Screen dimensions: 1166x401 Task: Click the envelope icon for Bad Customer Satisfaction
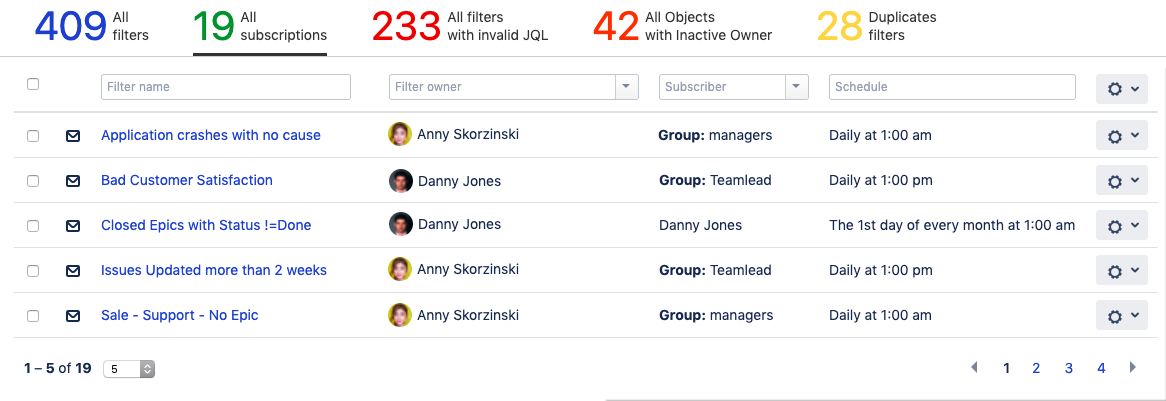pos(73,181)
